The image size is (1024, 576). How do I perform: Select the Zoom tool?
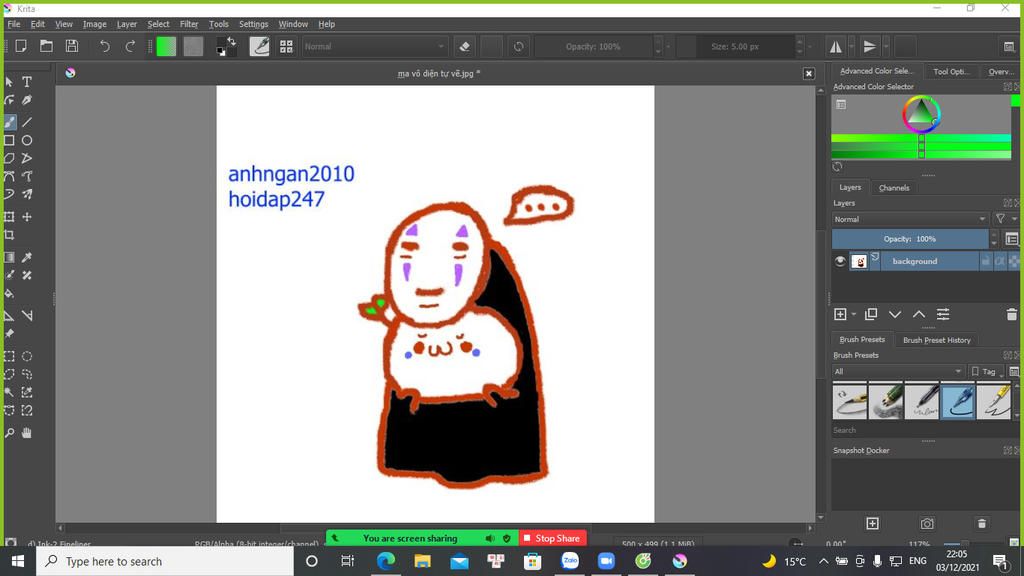coord(9,433)
